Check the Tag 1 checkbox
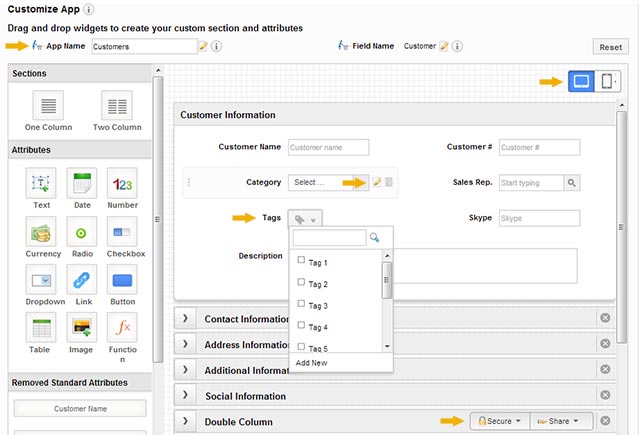The height and width of the screenshot is (435, 640). 302,262
